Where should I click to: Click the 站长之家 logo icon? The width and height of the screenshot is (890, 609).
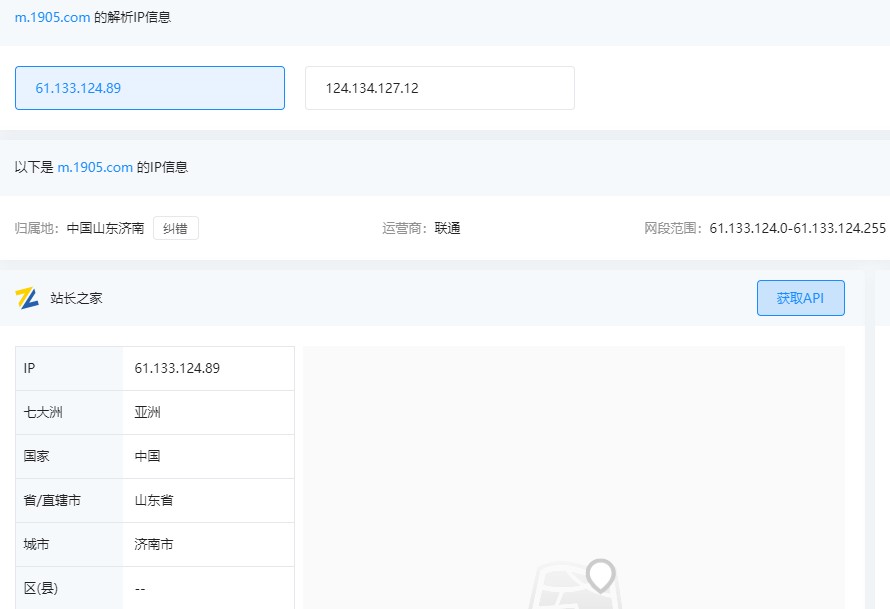click(x=27, y=298)
